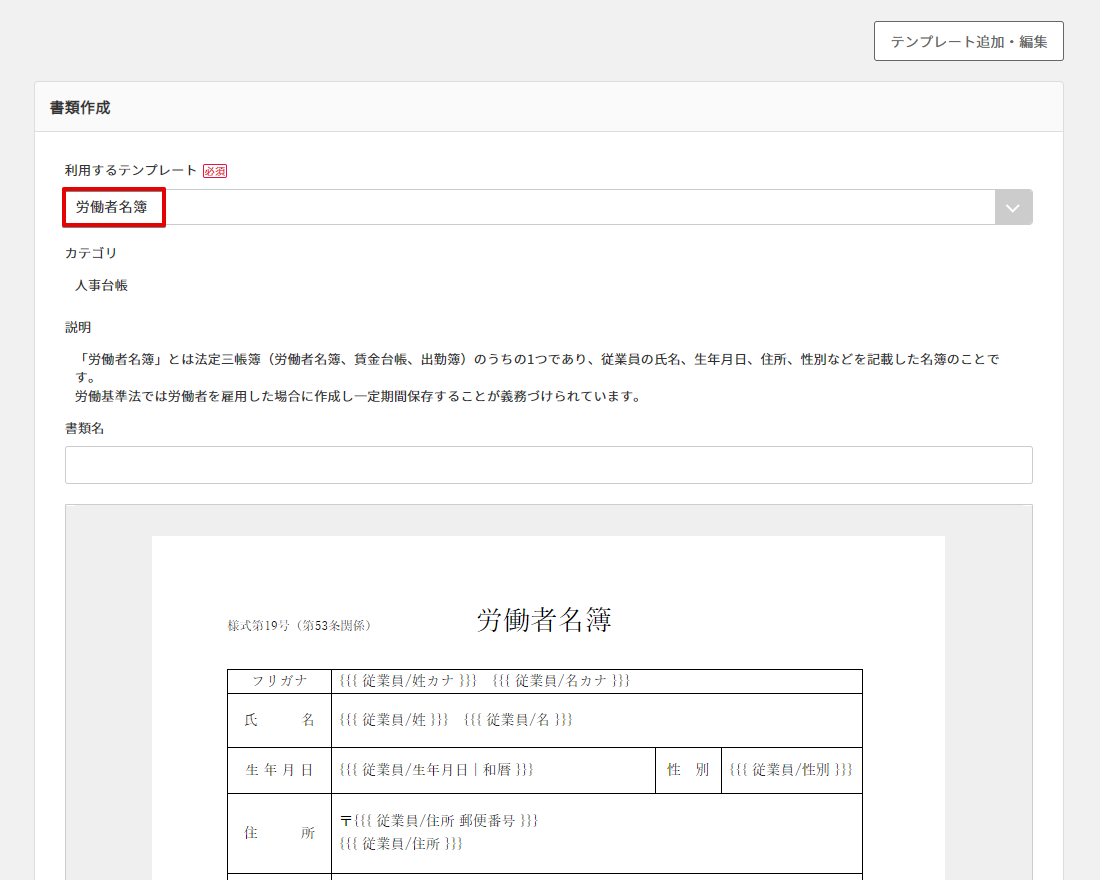Image resolution: width=1100 pixels, height=880 pixels.
Task: Click the 従業員/性別 placeholder
Action: coord(790,770)
